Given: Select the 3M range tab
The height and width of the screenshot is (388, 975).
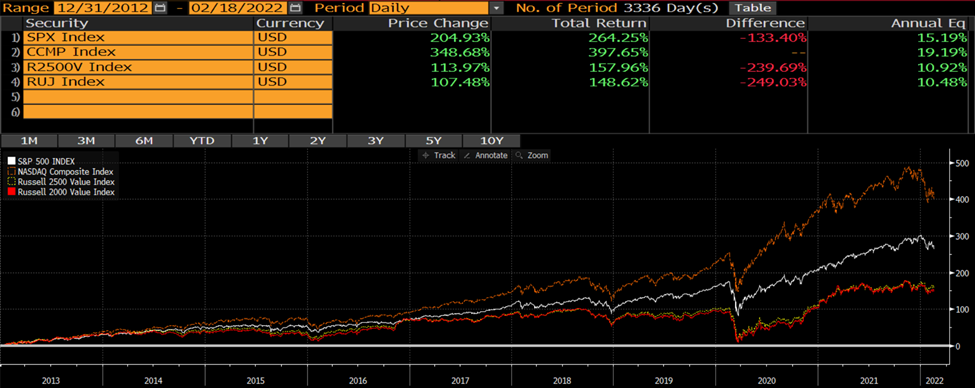Looking at the screenshot, I should (x=86, y=141).
